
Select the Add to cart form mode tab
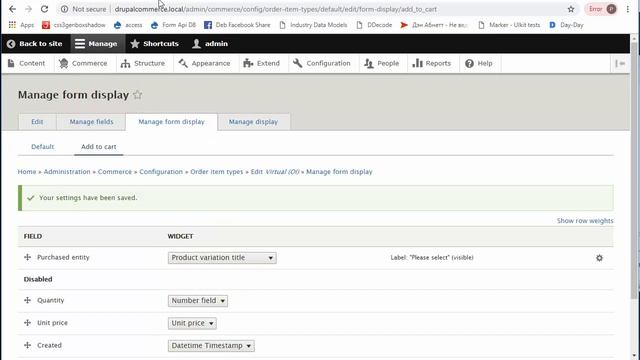tap(98, 147)
